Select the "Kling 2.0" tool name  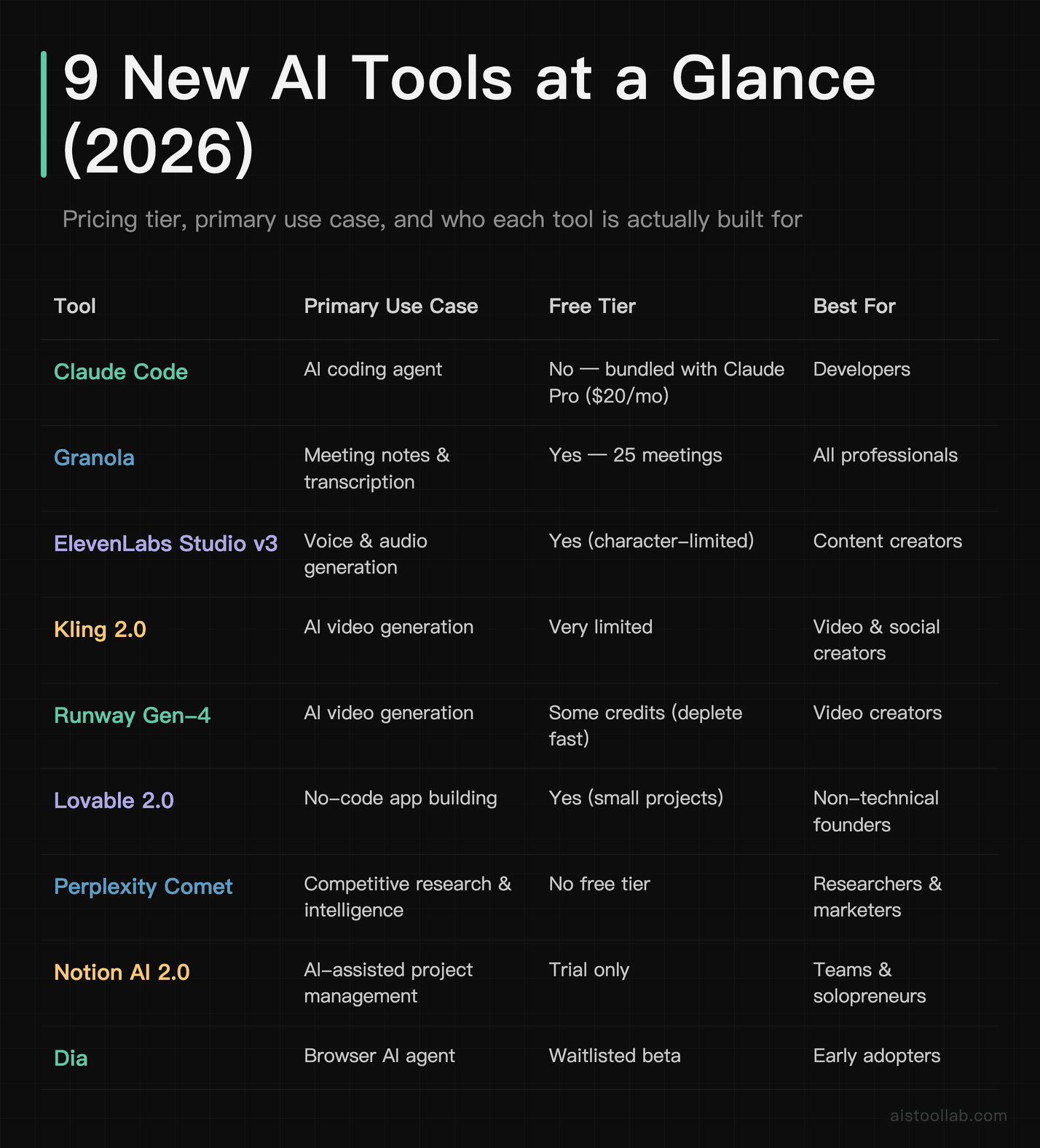100,630
